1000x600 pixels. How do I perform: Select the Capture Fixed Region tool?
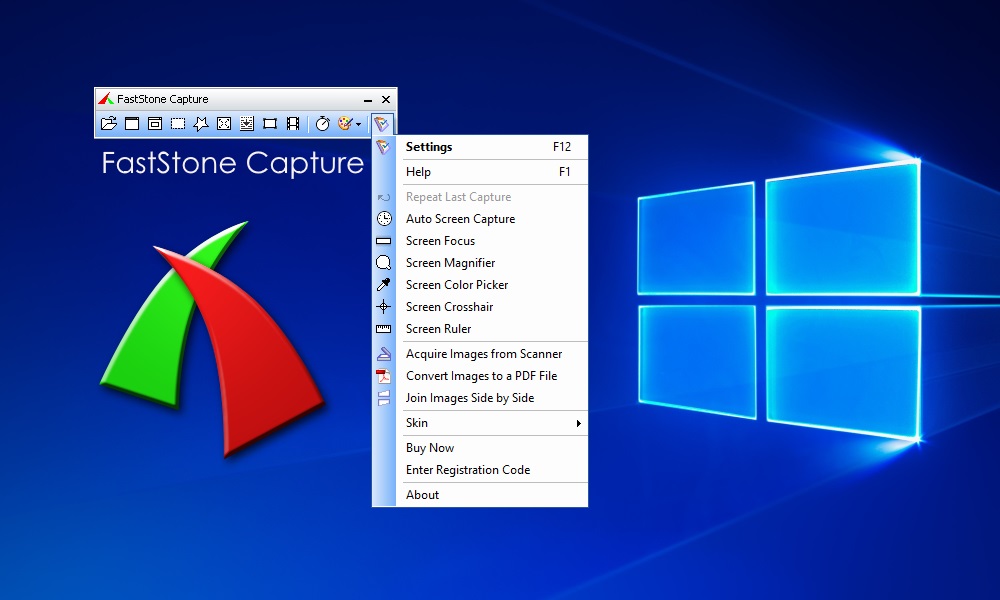click(270, 123)
